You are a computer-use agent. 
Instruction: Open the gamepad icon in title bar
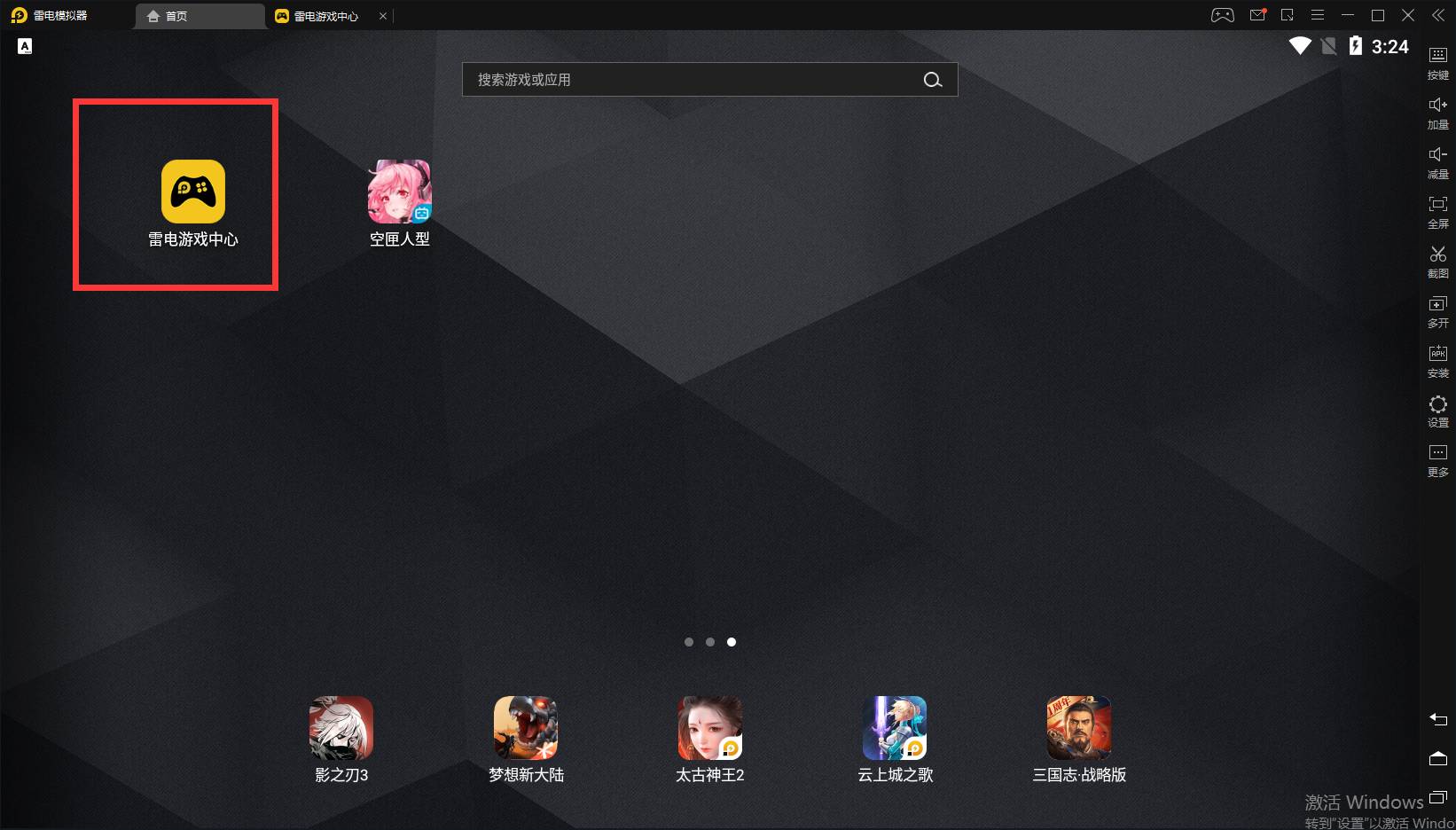click(1223, 15)
